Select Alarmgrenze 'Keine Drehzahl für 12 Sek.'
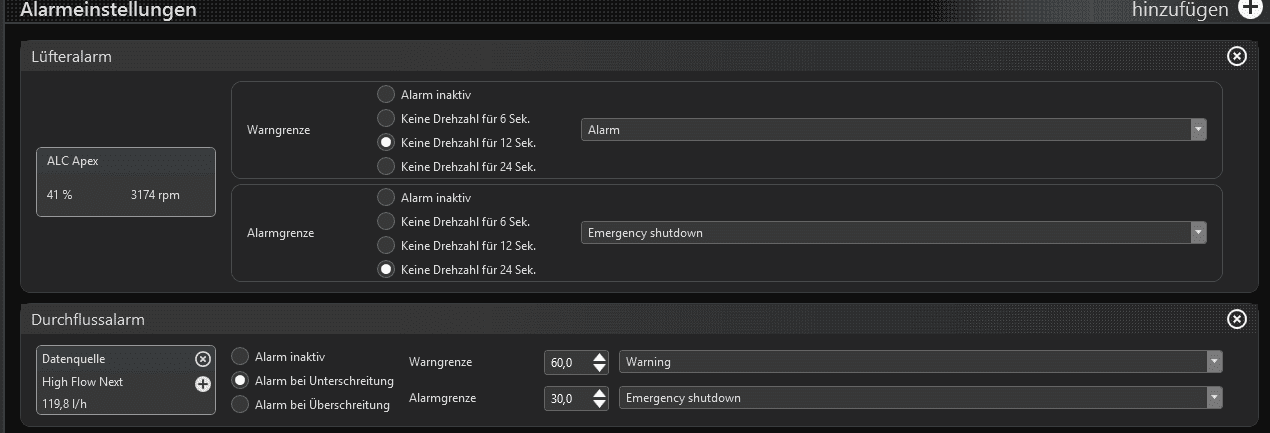This screenshot has width=1270, height=433. pyautogui.click(x=386, y=245)
